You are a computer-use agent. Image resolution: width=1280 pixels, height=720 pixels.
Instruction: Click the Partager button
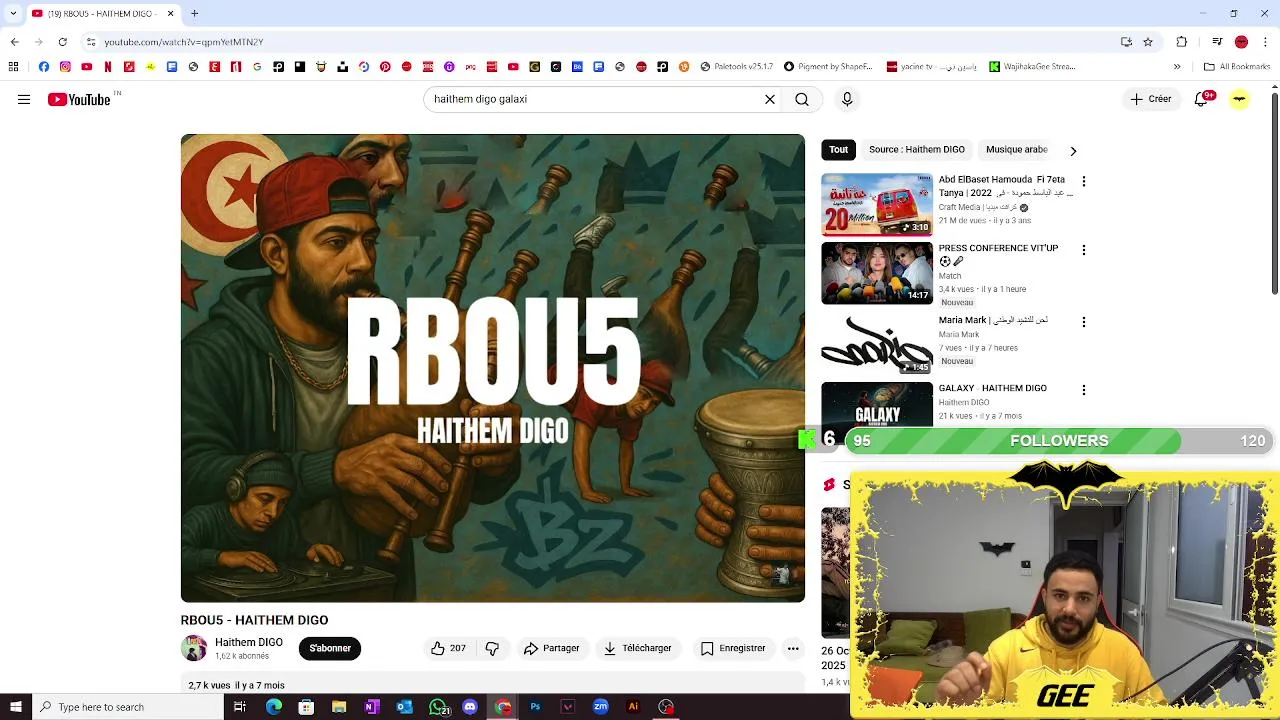click(x=551, y=648)
